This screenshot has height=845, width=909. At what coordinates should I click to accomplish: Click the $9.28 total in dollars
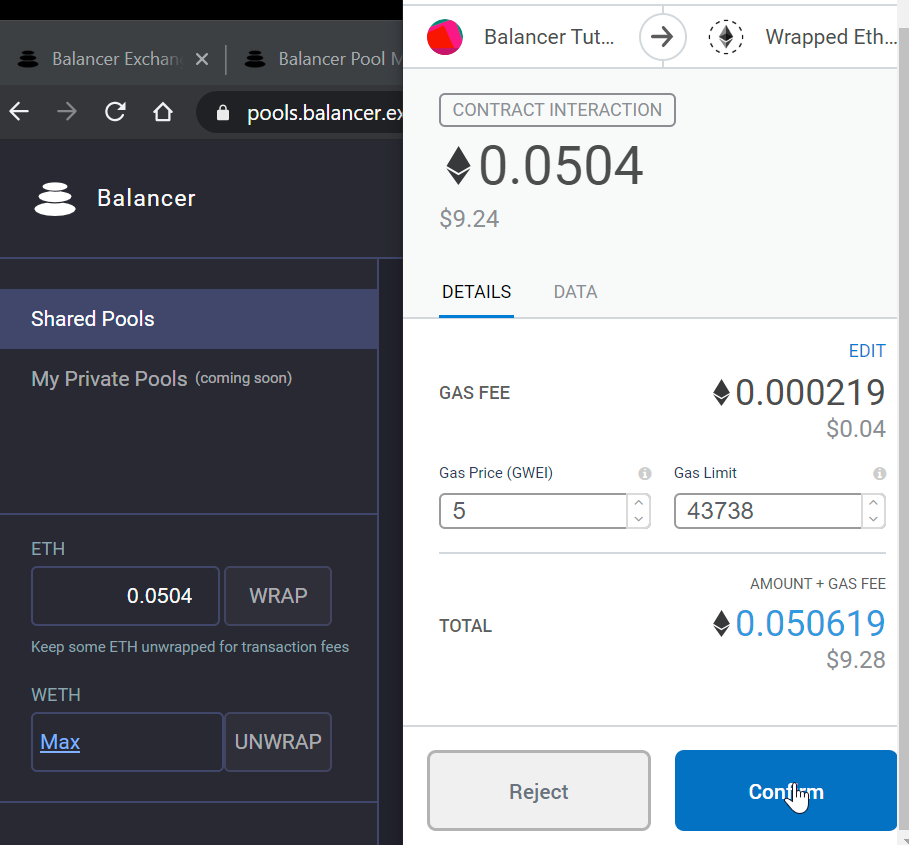pyautogui.click(x=856, y=660)
